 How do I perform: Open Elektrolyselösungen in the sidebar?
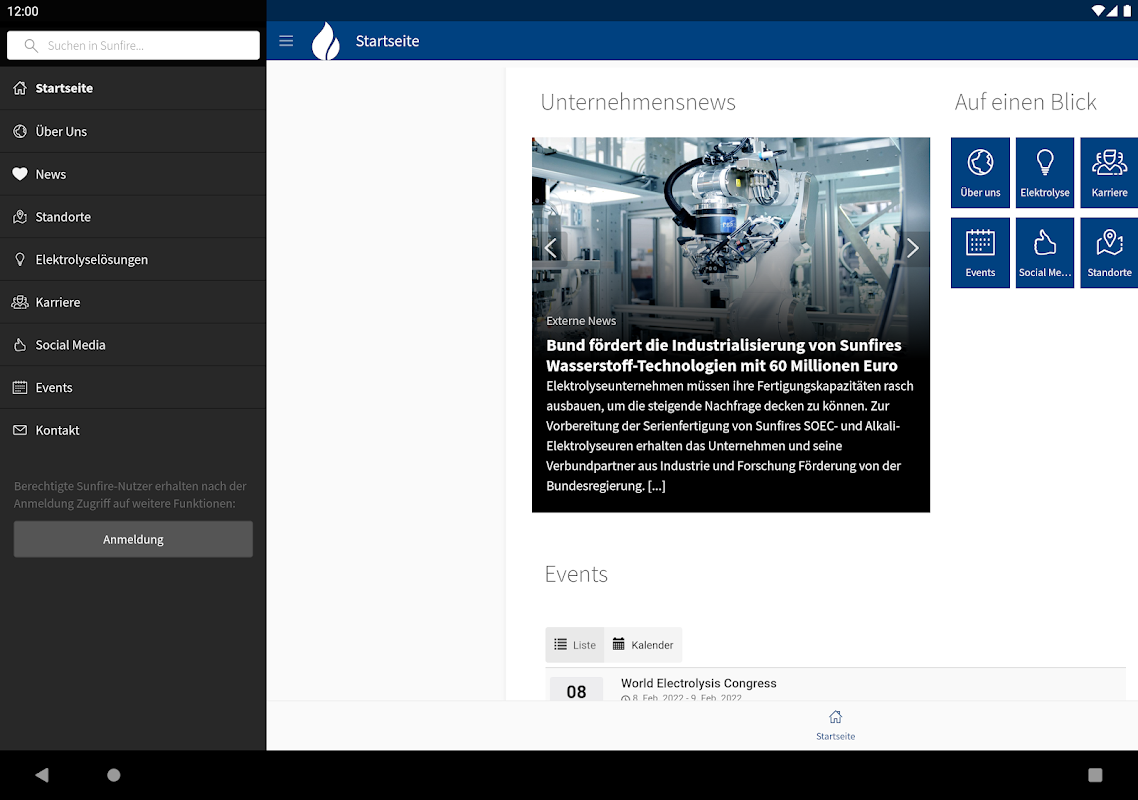pos(133,259)
